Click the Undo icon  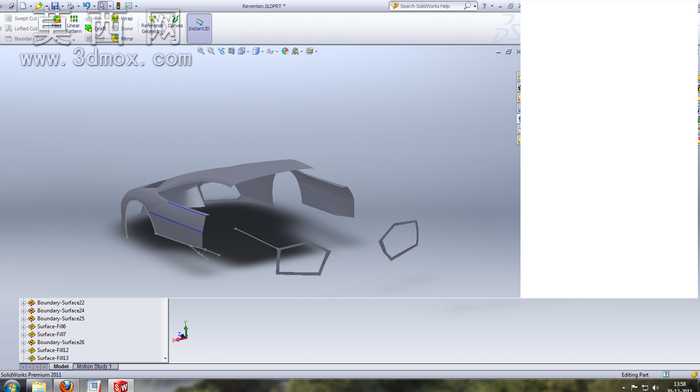pyautogui.click(x=86, y=6)
